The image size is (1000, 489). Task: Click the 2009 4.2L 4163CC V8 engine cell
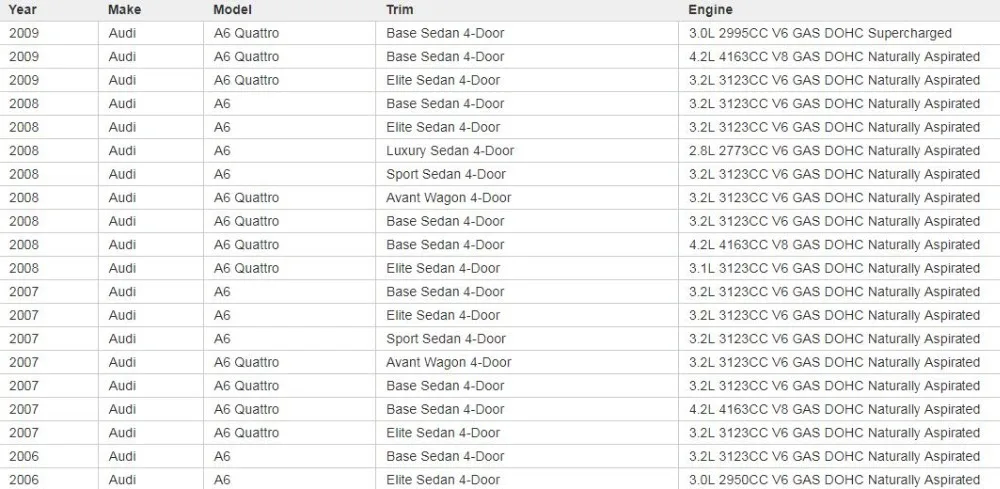pos(839,57)
